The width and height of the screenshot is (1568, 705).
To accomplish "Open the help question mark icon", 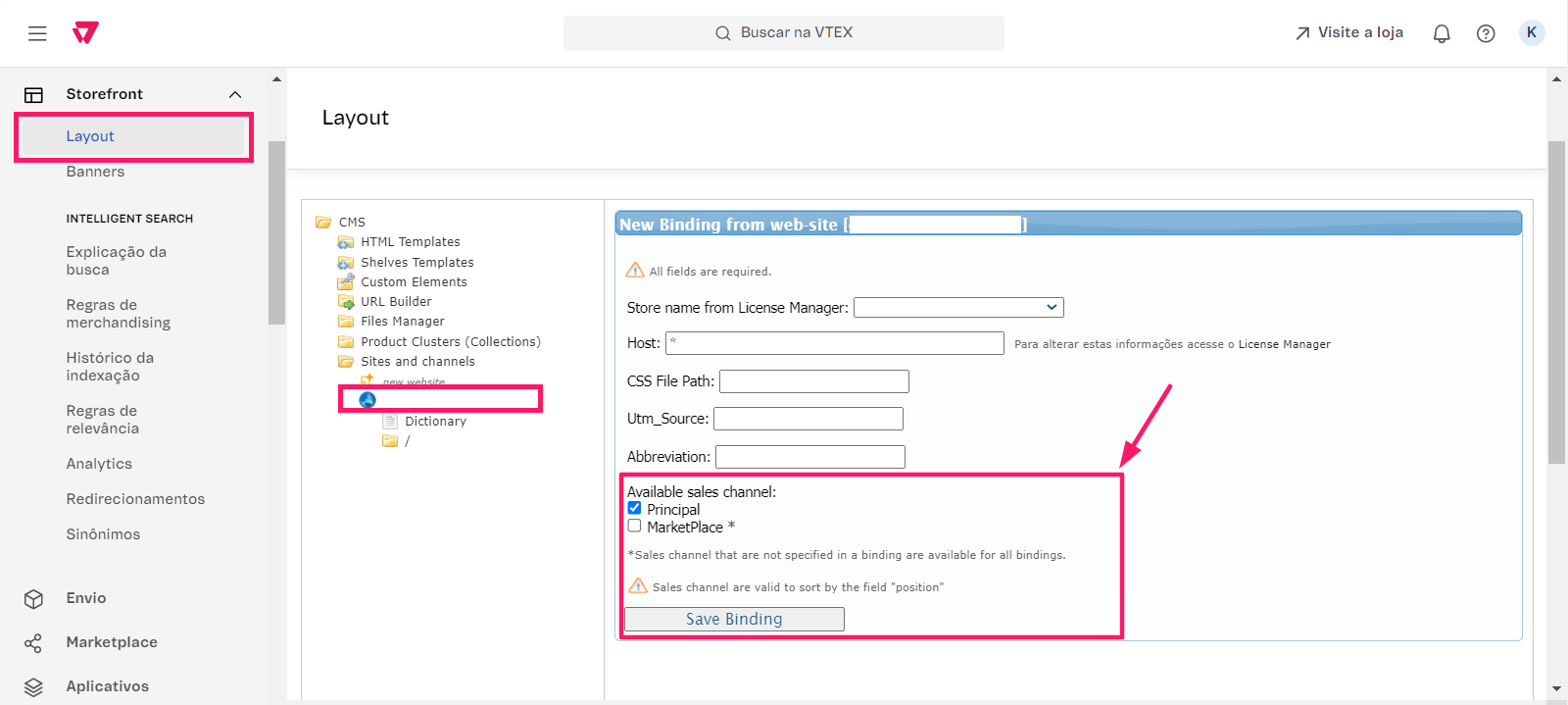I will point(1486,33).
